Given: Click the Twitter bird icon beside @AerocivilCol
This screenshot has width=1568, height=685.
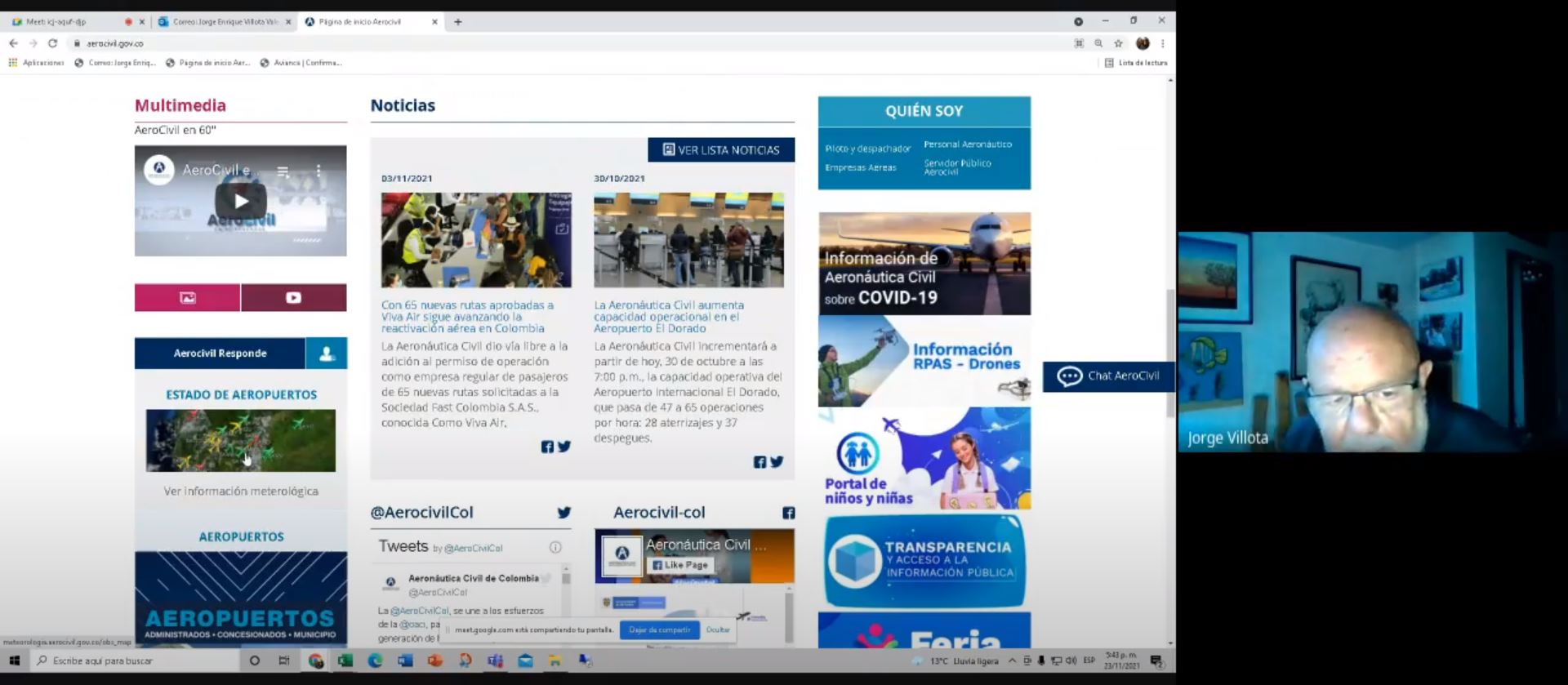Looking at the screenshot, I should click(563, 513).
